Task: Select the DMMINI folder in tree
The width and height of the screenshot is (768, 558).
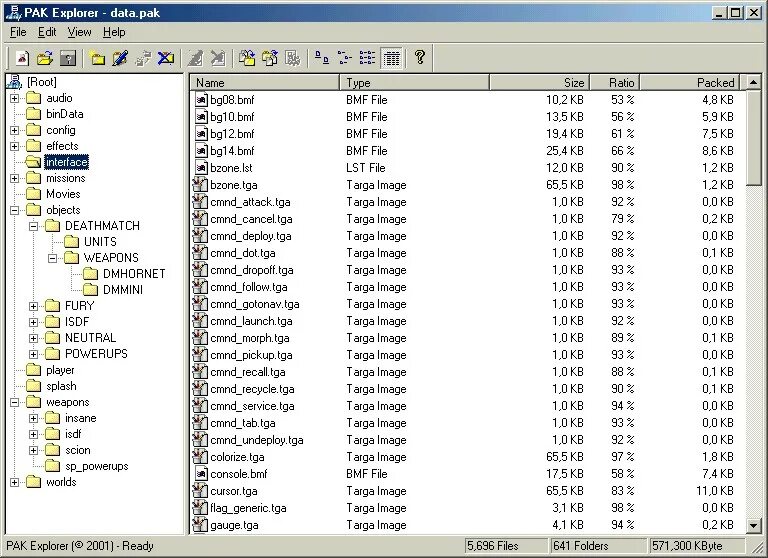Action: tap(123, 290)
